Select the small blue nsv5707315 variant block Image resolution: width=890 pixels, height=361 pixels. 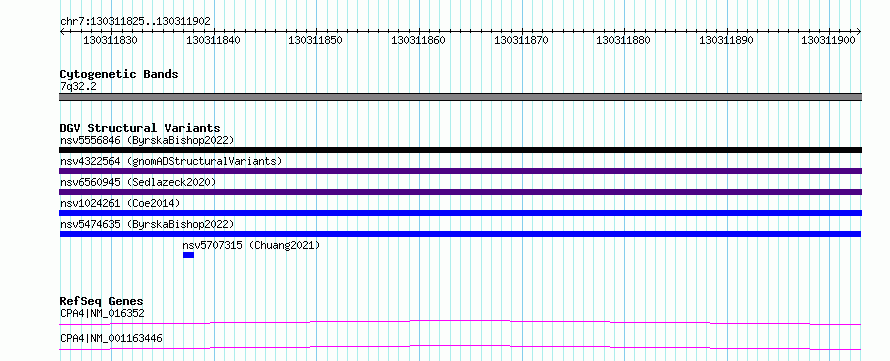click(x=188, y=255)
